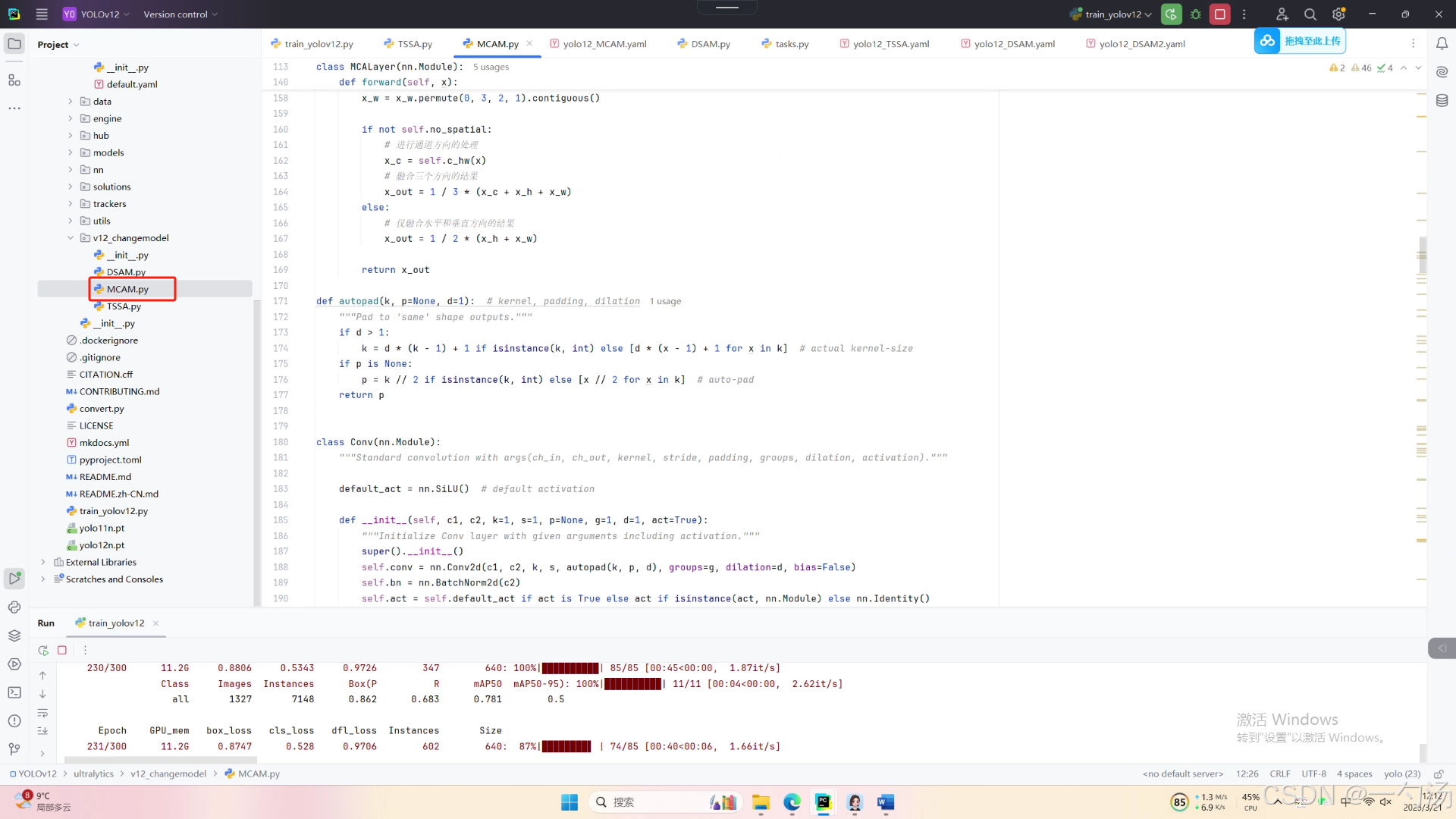Toggle soft-wrap in Run console
1456x819 pixels.
[x=42, y=714]
